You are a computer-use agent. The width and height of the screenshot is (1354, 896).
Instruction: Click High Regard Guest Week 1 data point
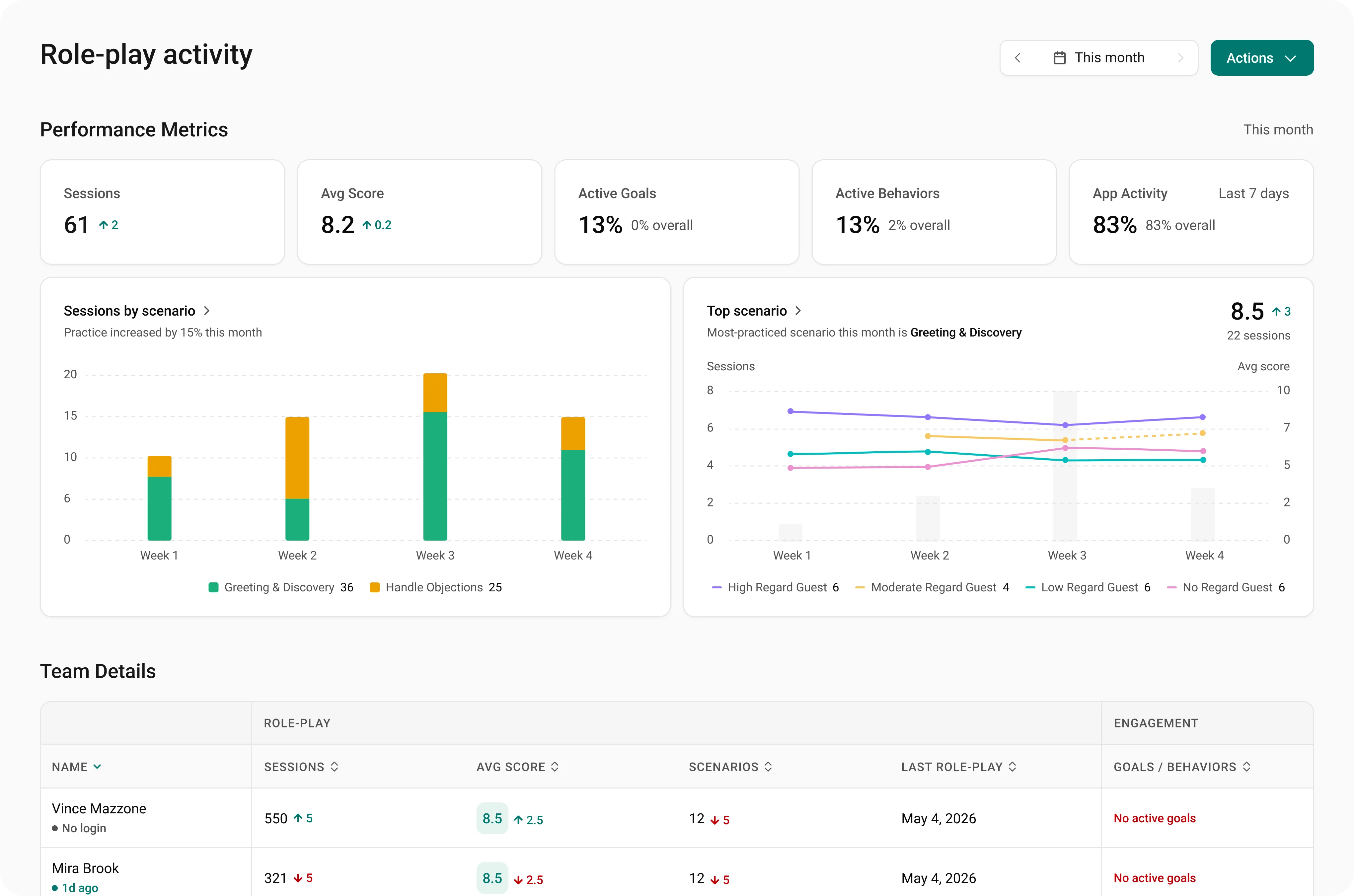[x=791, y=411]
